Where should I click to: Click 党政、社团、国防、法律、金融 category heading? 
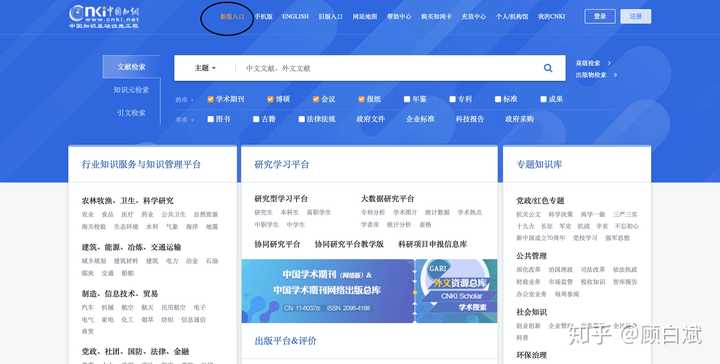point(135,351)
